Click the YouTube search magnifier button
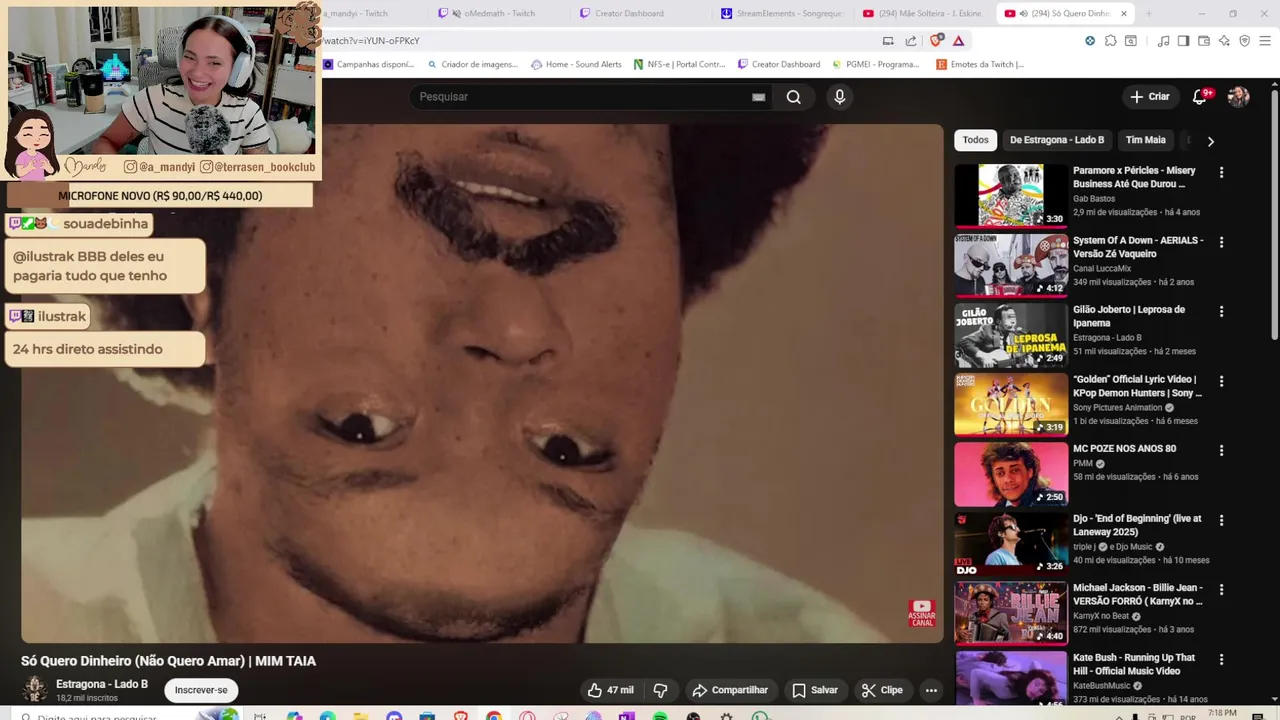Screen dimensions: 1280x720 point(793,97)
